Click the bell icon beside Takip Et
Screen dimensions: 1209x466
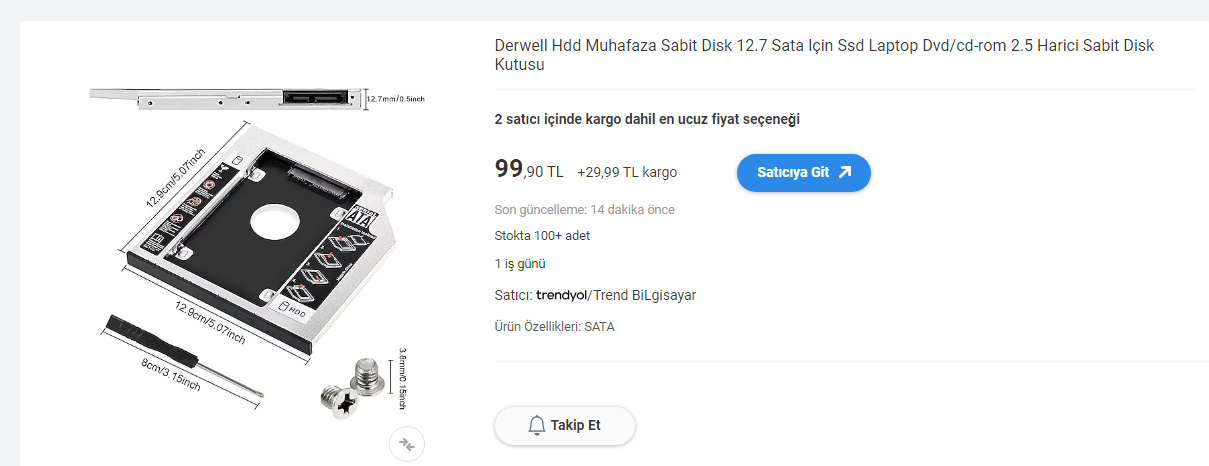click(x=537, y=425)
